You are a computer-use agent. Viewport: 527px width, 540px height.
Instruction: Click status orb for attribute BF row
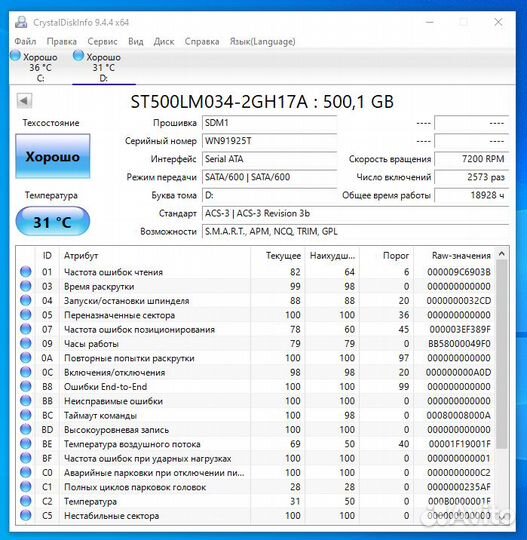(25, 458)
